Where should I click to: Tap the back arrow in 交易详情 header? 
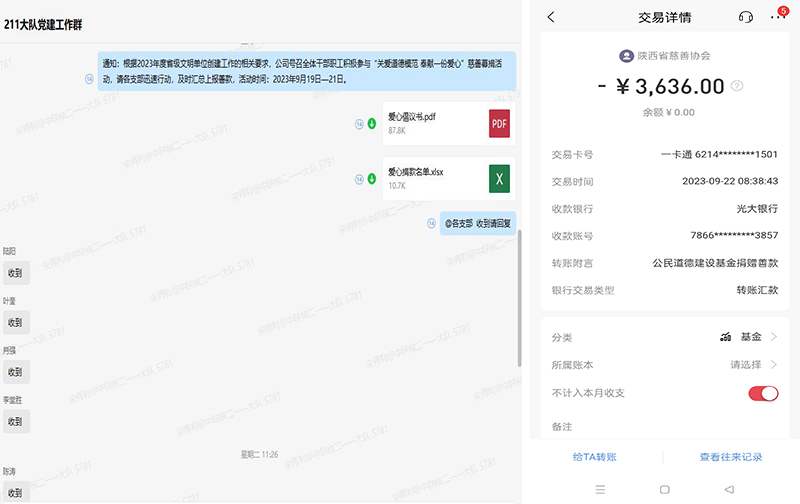[x=551, y=17]
